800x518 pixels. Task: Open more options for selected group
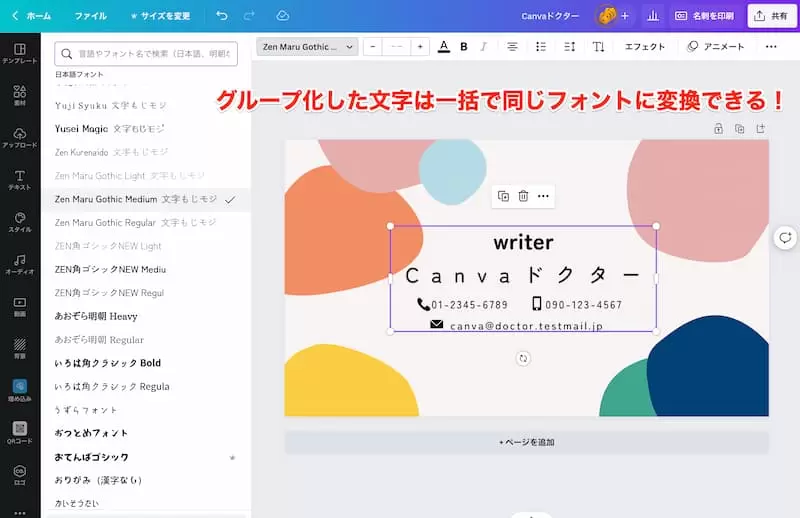coord(543,196)
